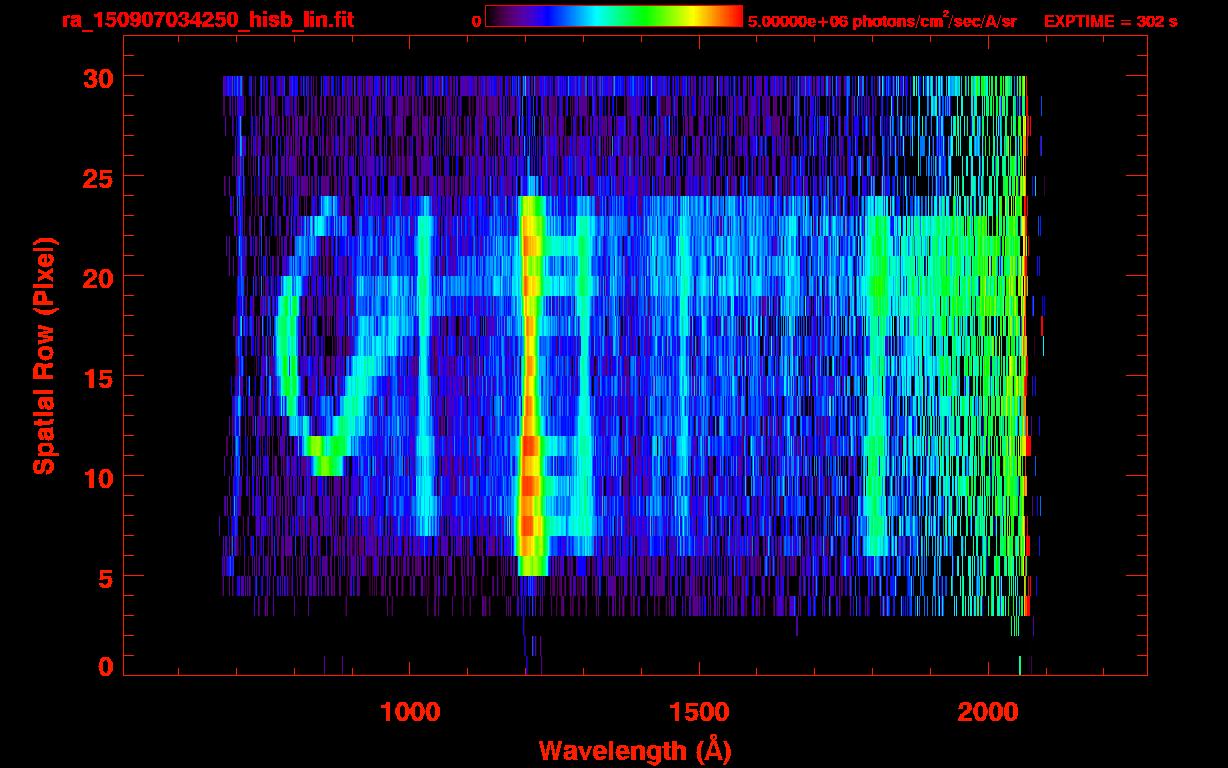Click the y-axis tick label 5

(104, 577)
